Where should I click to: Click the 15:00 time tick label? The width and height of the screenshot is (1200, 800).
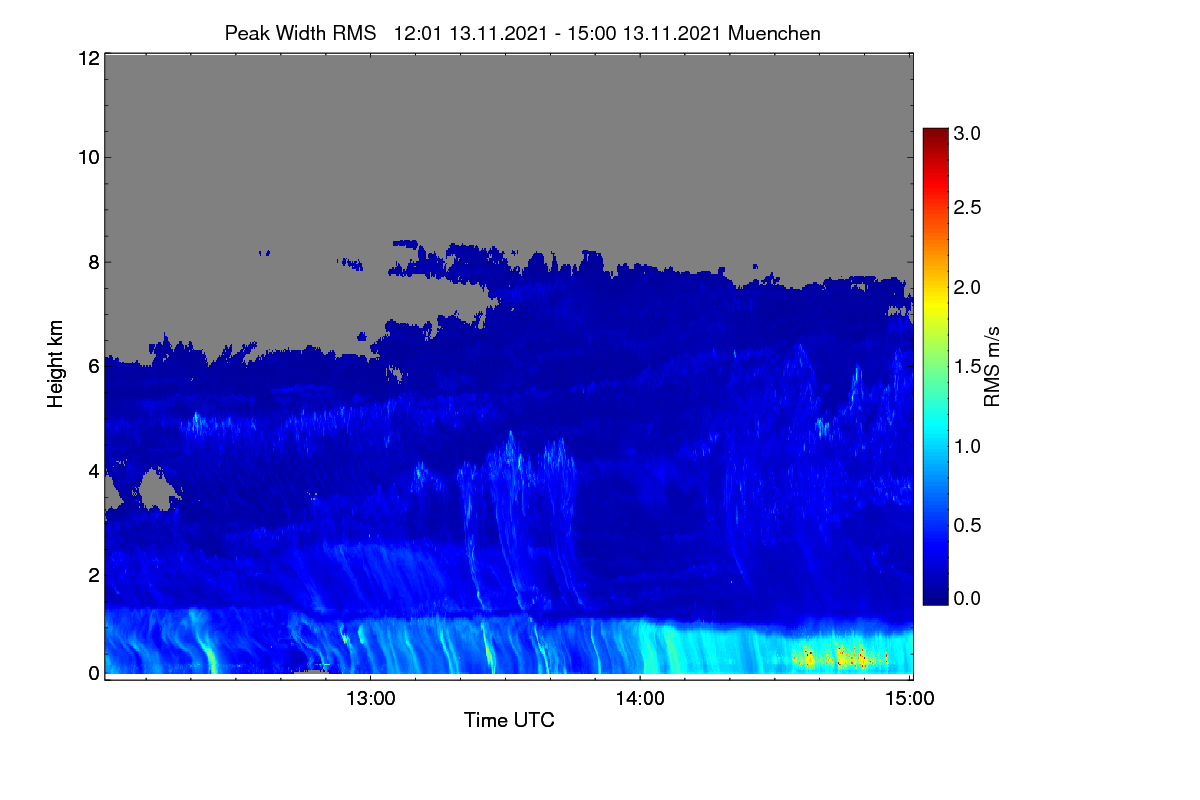point(910,699)
